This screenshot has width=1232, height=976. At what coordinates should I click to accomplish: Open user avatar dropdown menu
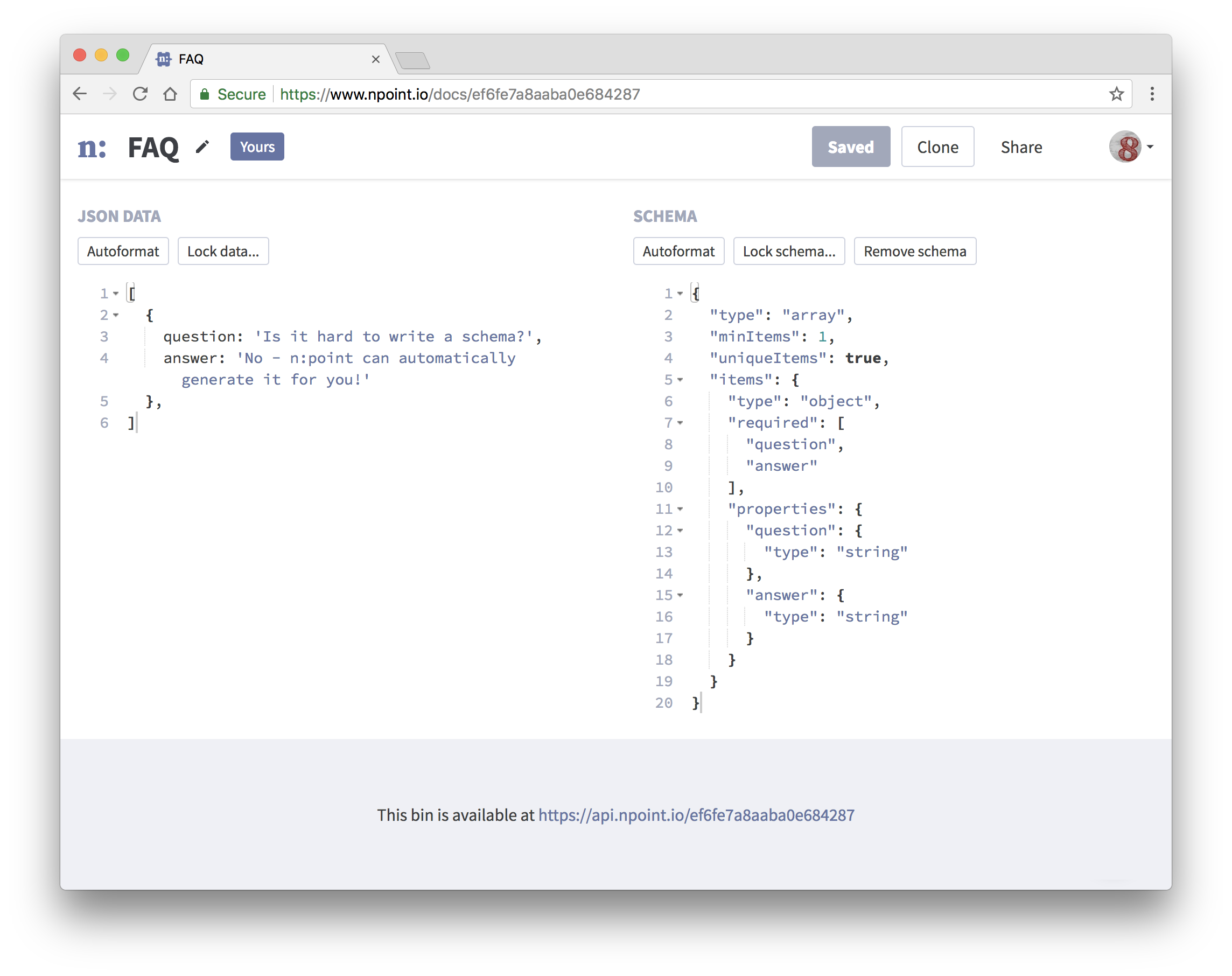[x=1131, y=147]
